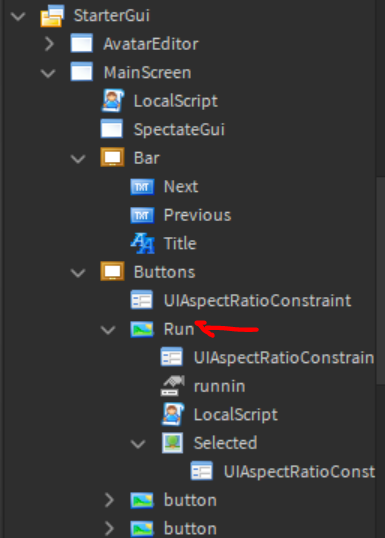Click the Explorer vertical scrollbar
The width and height of the screenshot is (385, 538).
point(381,281)
